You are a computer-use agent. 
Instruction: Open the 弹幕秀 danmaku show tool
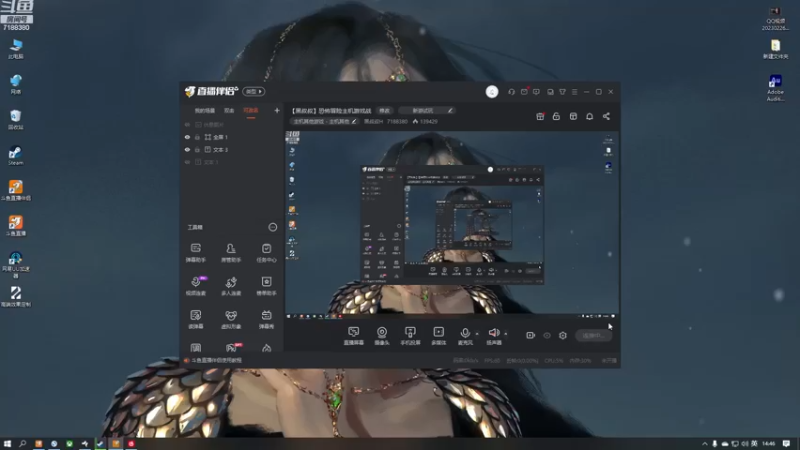(x=266, y=319)
